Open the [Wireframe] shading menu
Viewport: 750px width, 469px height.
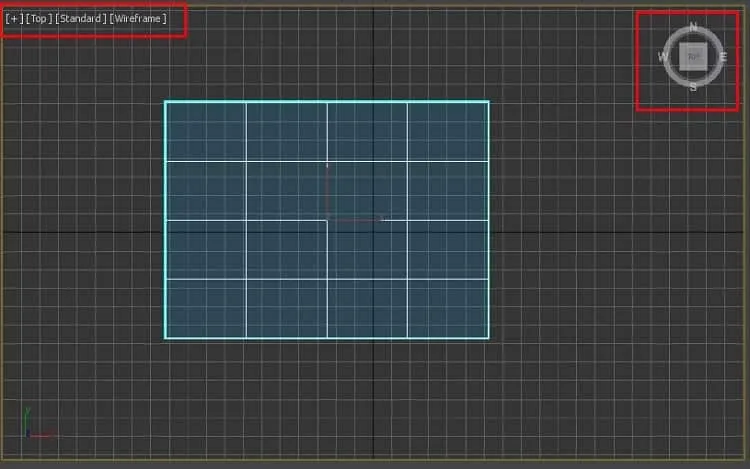click(x=138, y=19)
